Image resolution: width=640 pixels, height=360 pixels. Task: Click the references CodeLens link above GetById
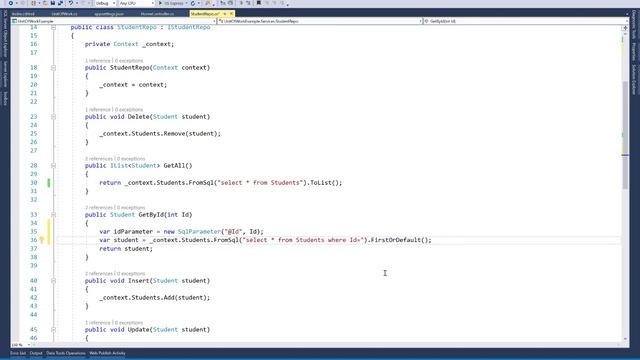tap(99, 207)
